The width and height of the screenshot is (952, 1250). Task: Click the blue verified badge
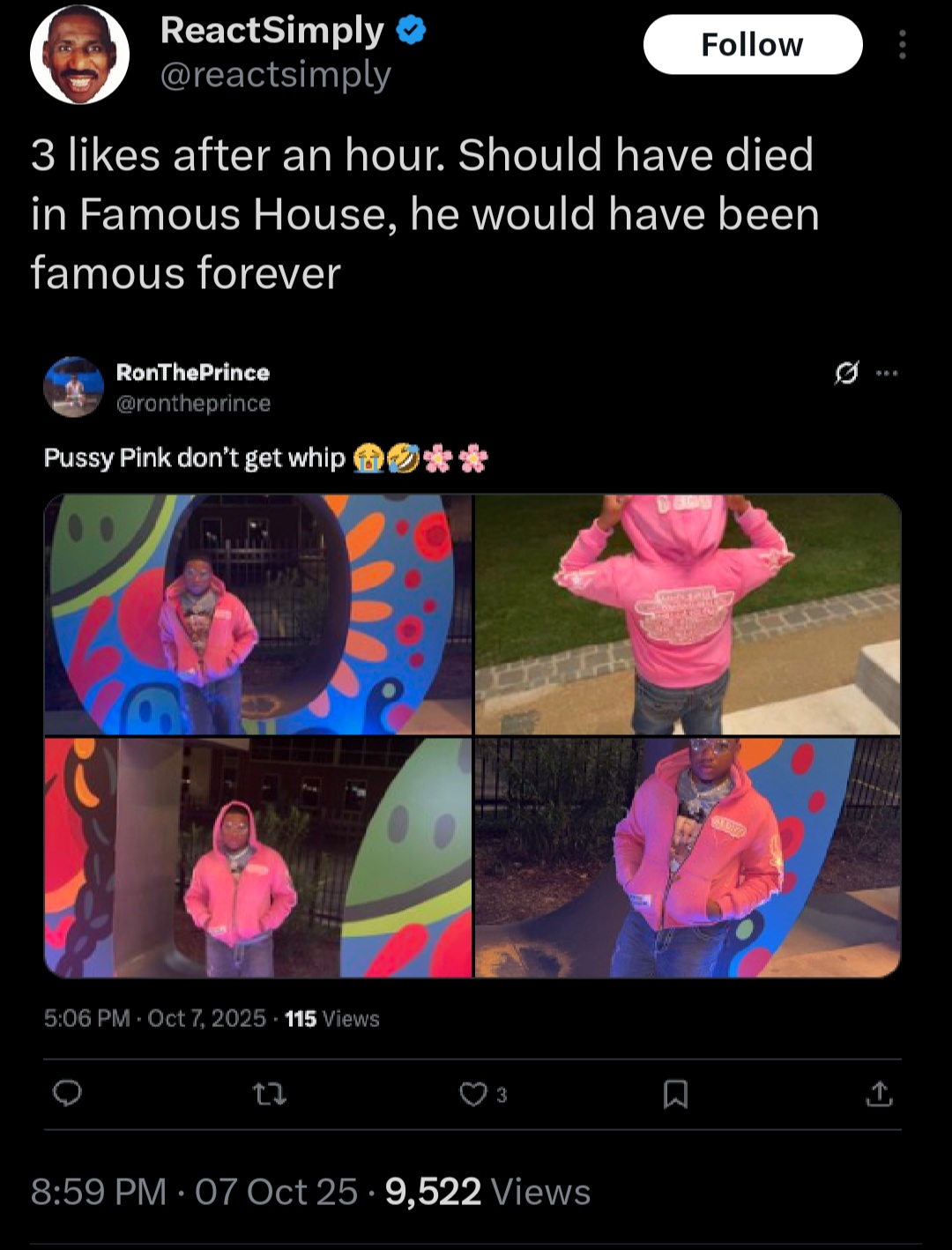(411, 31)
